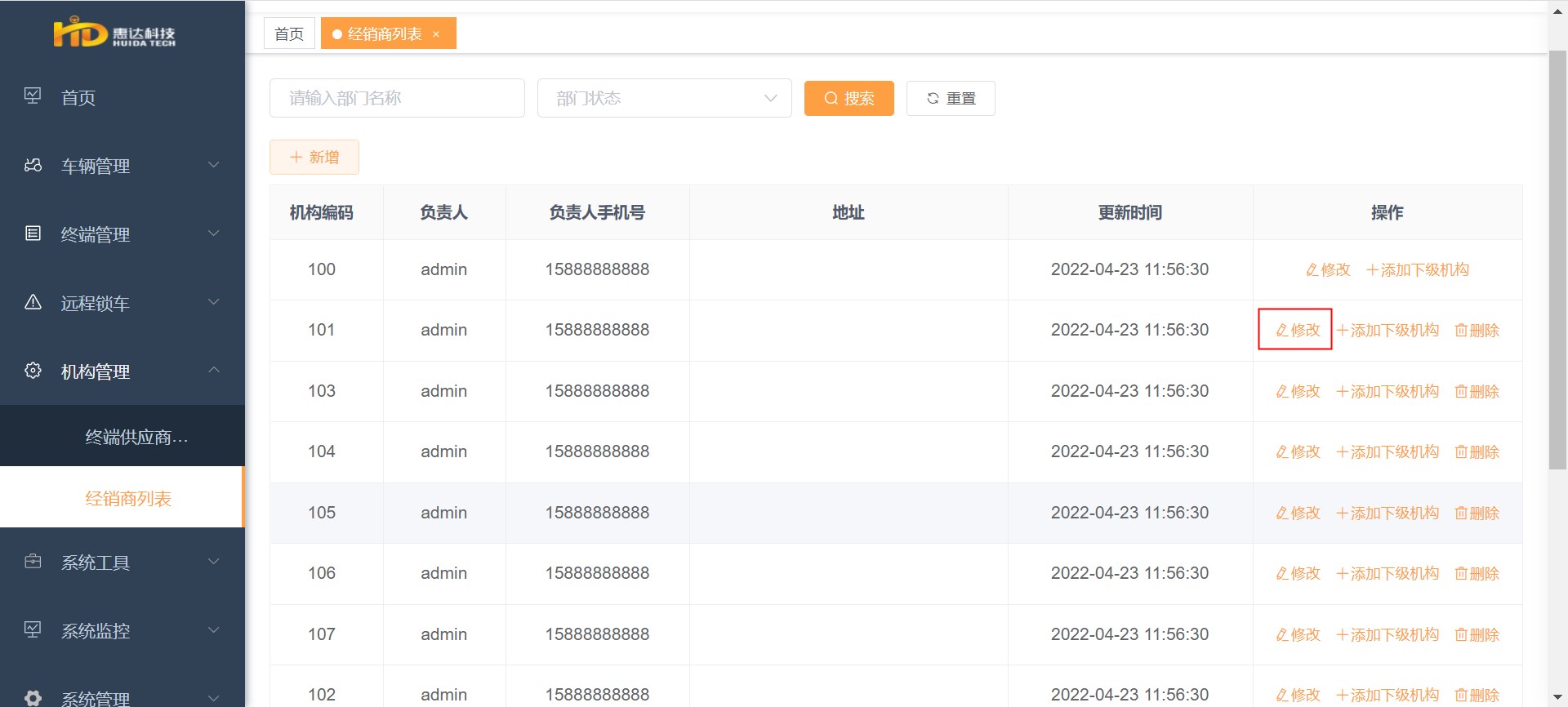Click 删除 for row 103
This screenshot has width=1568, height=707.
tap(1477, 391)
